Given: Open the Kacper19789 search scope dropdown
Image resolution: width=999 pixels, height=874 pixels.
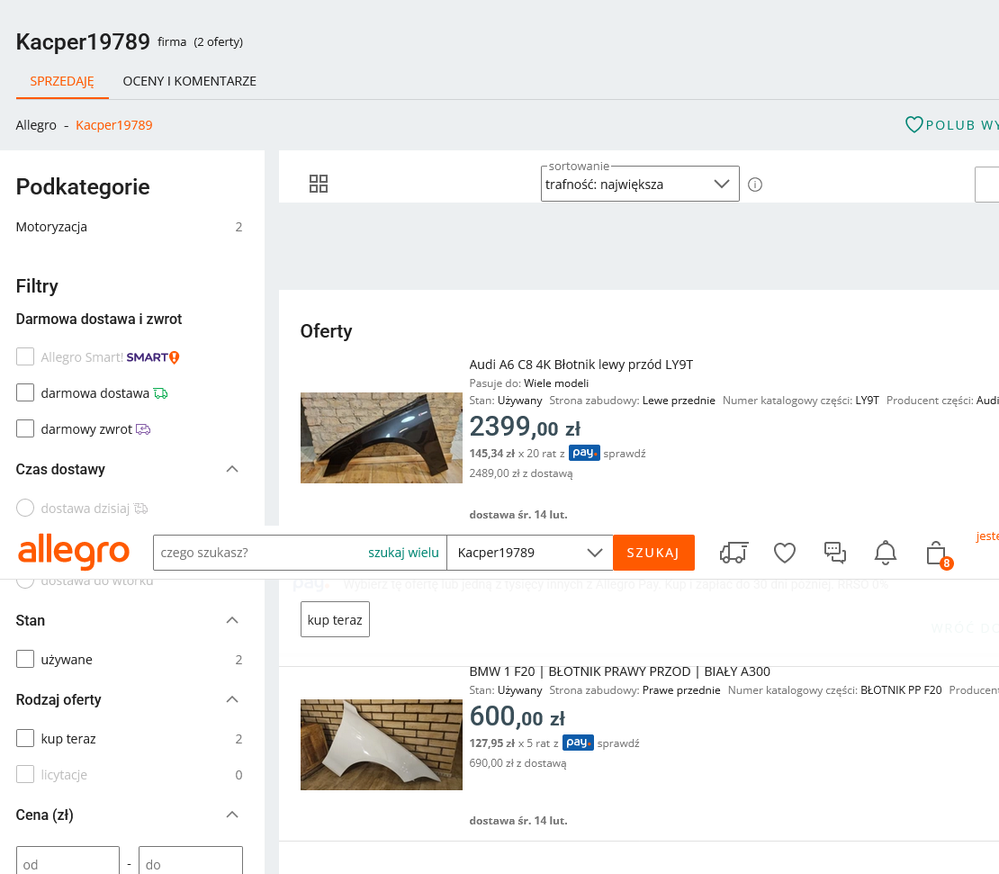Looking at the screenshot, I should pyautogui.click(x=529, y=552).
